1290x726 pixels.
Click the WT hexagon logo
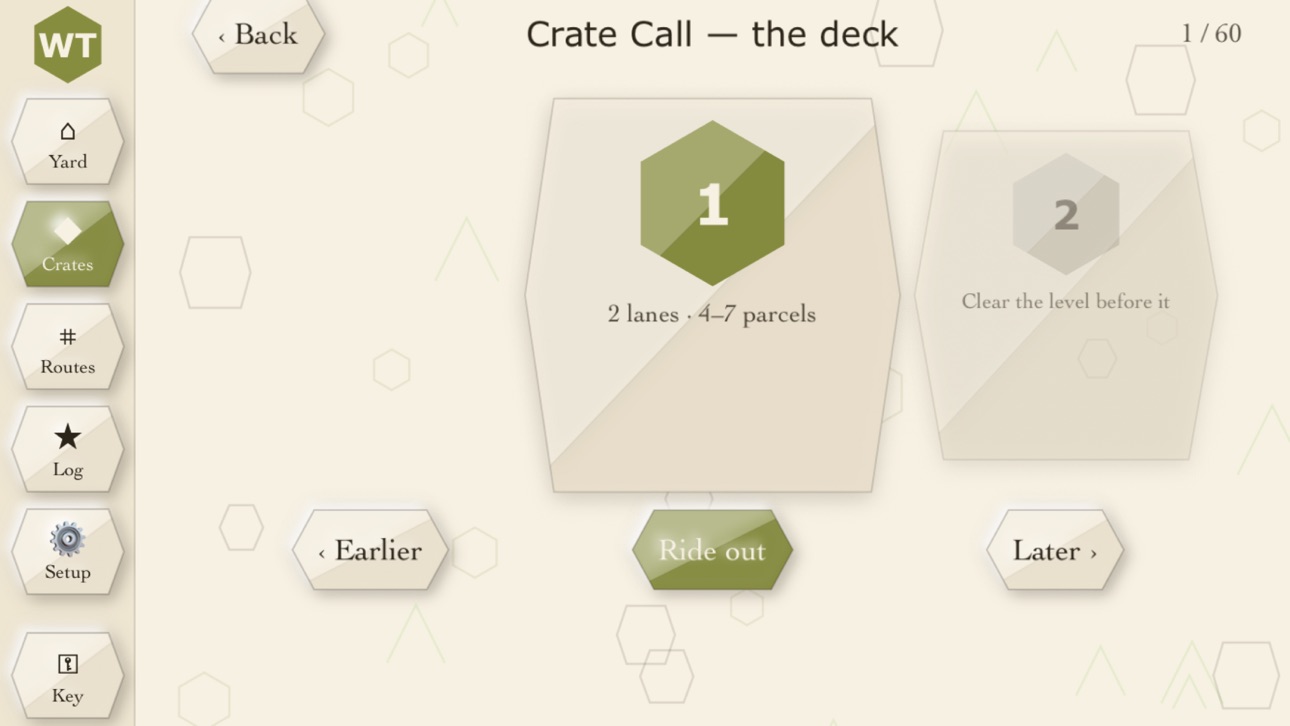pyautogui.click(x=67, y=44)
